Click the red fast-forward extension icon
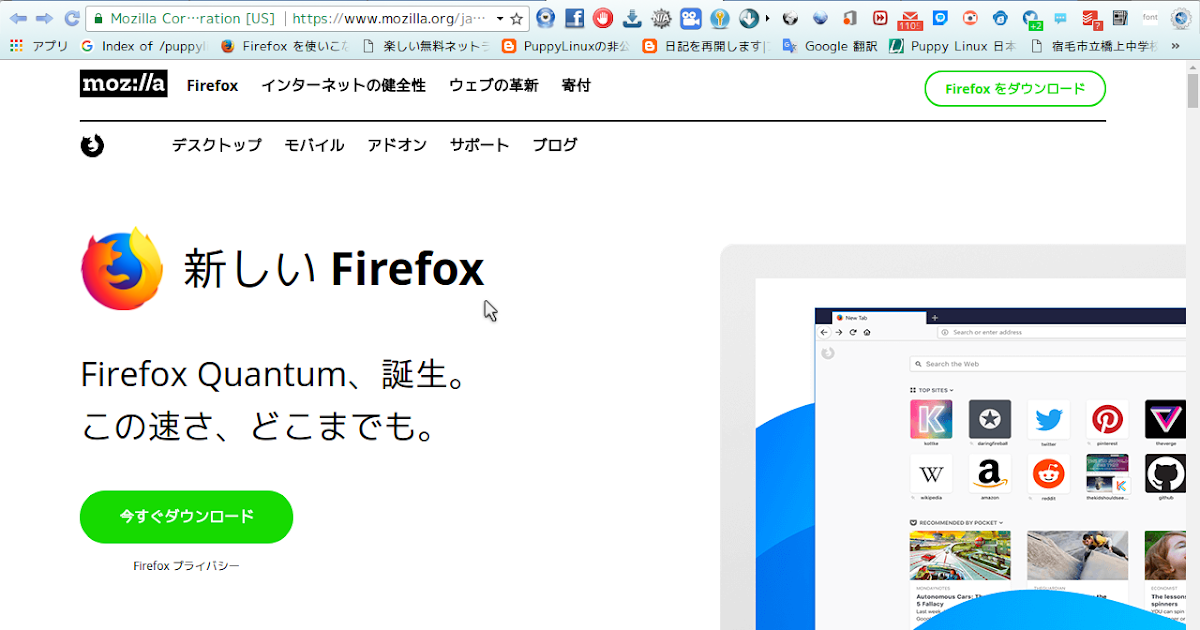The height and width of the screenshot is (630, 1200). (x=879, y=18)
